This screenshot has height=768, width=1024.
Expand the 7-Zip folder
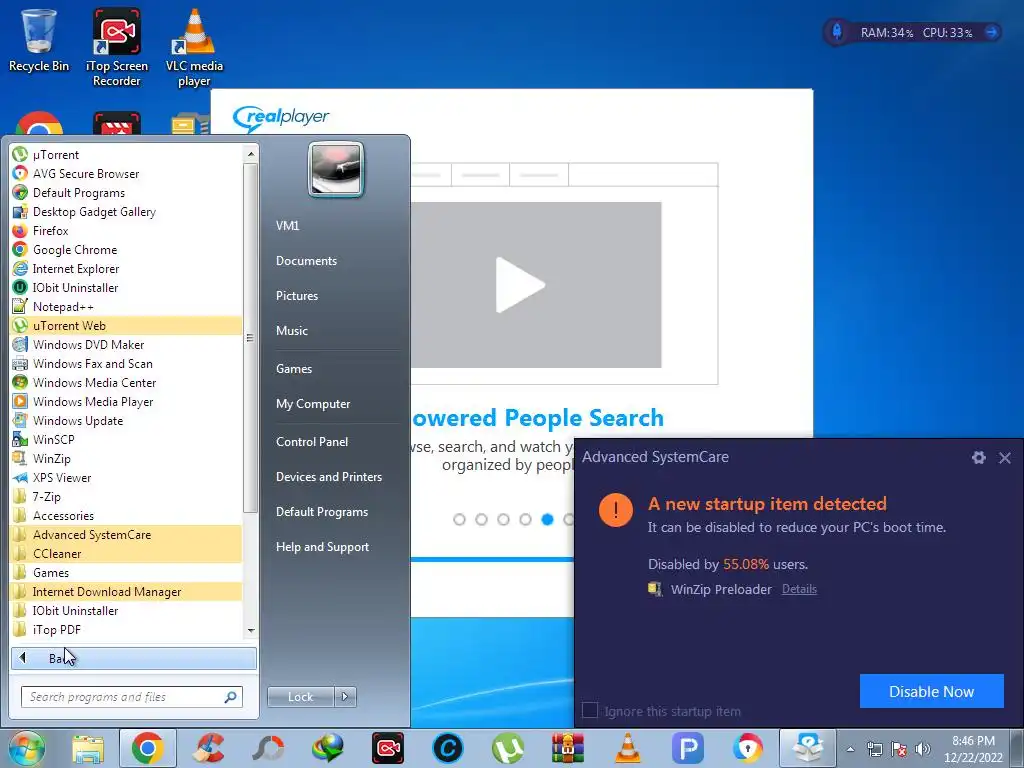point(126,496)
